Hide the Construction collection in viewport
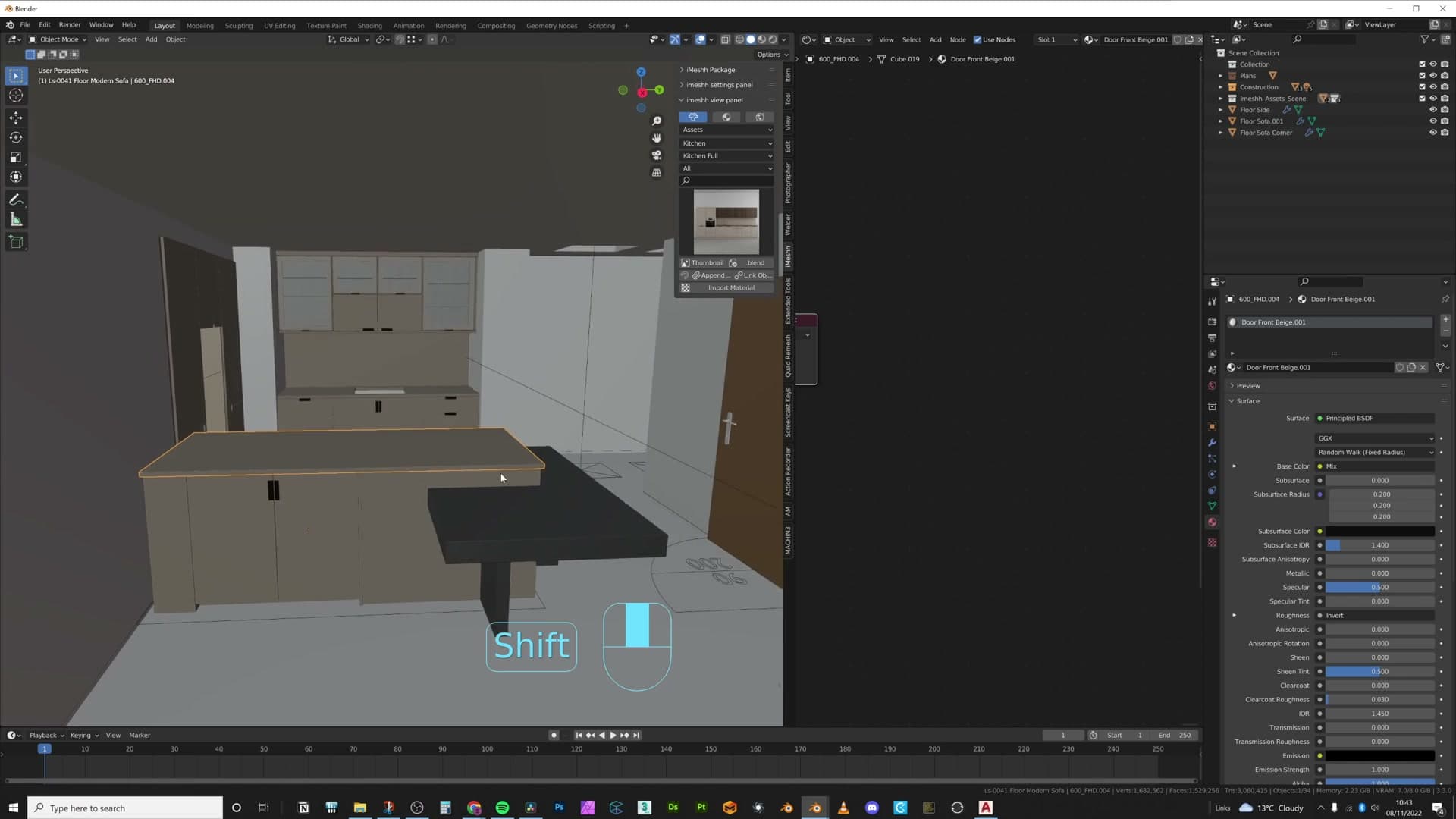1456x819 pixels. click(x=1433, y=87)
